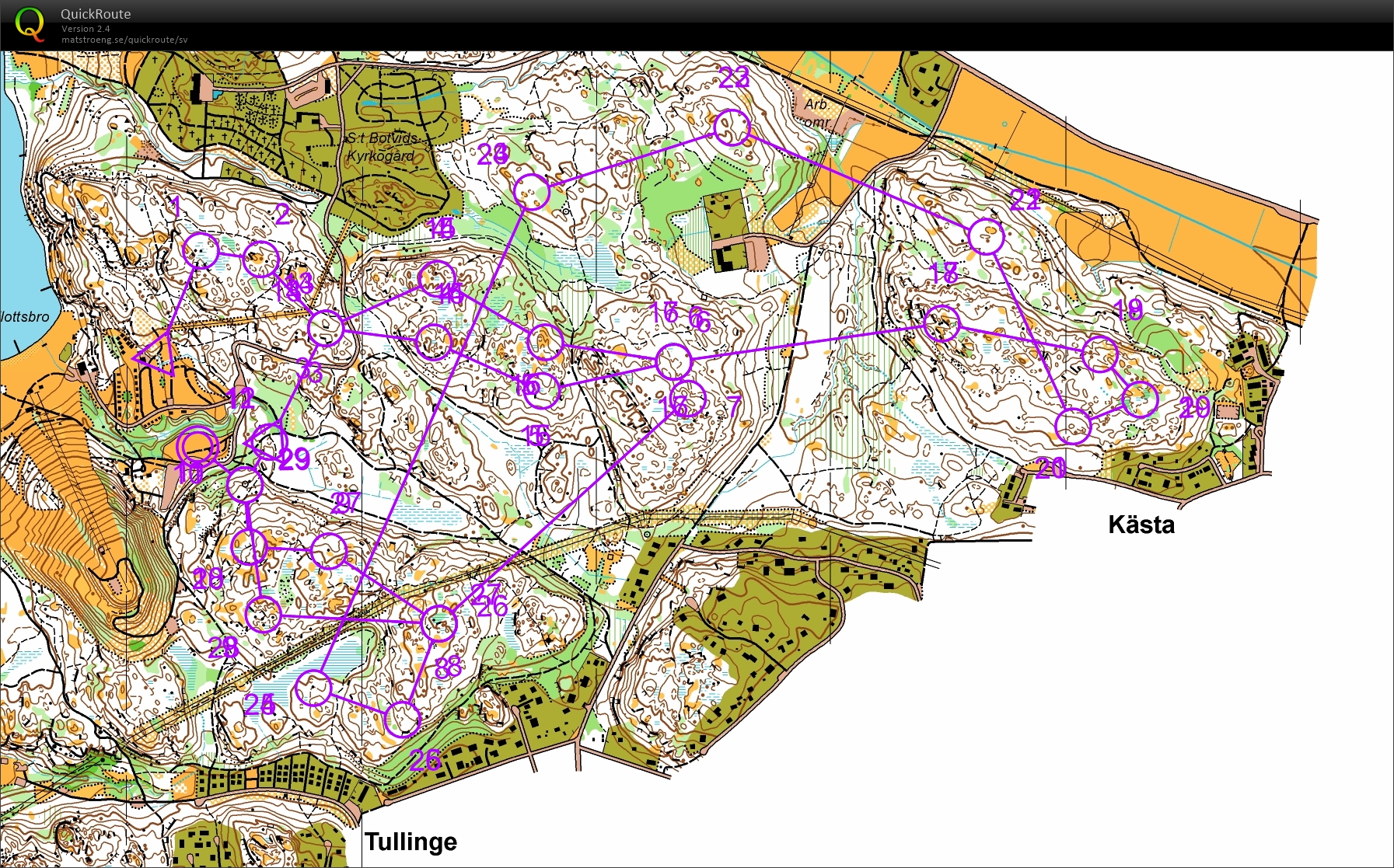The image size is (1394, 868).
Task: Click the QuickRoute title text
Action: pos(96,14)
